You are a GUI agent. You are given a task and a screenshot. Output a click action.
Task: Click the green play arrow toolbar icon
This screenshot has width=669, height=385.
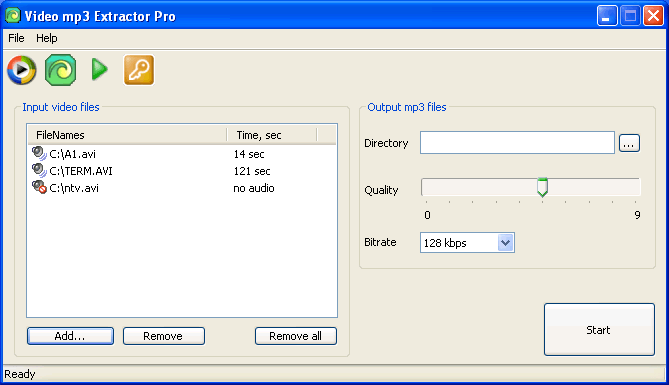pos(99,70)
